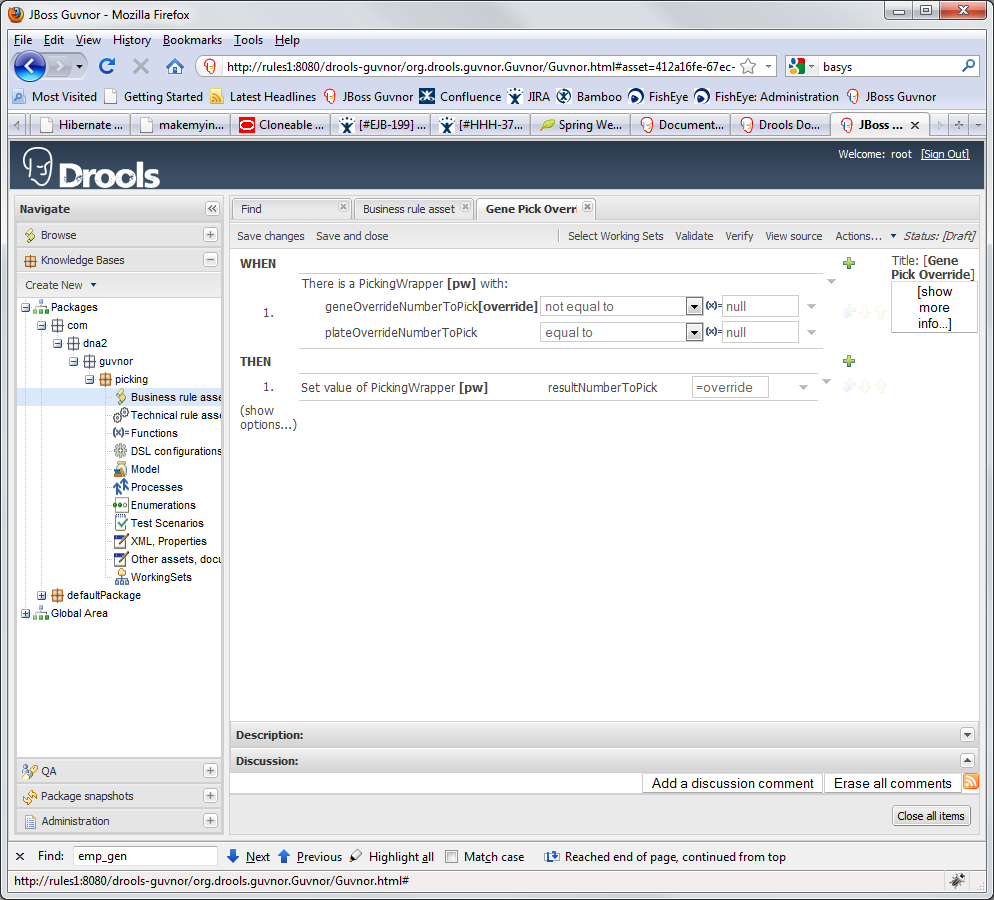Click the Firefox reload page icon

pos(107,67)
